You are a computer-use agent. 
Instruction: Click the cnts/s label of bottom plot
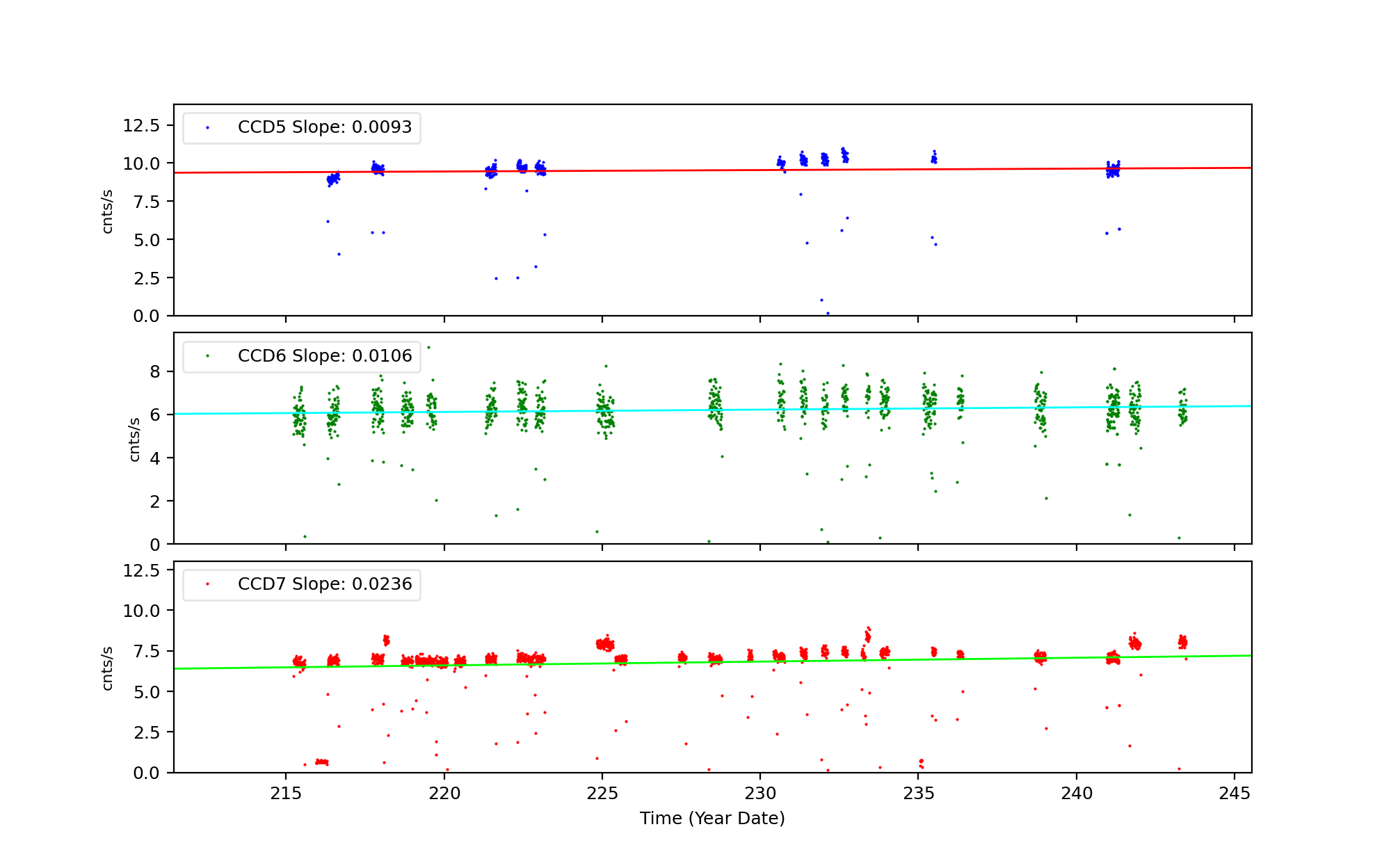pos(107,668)
